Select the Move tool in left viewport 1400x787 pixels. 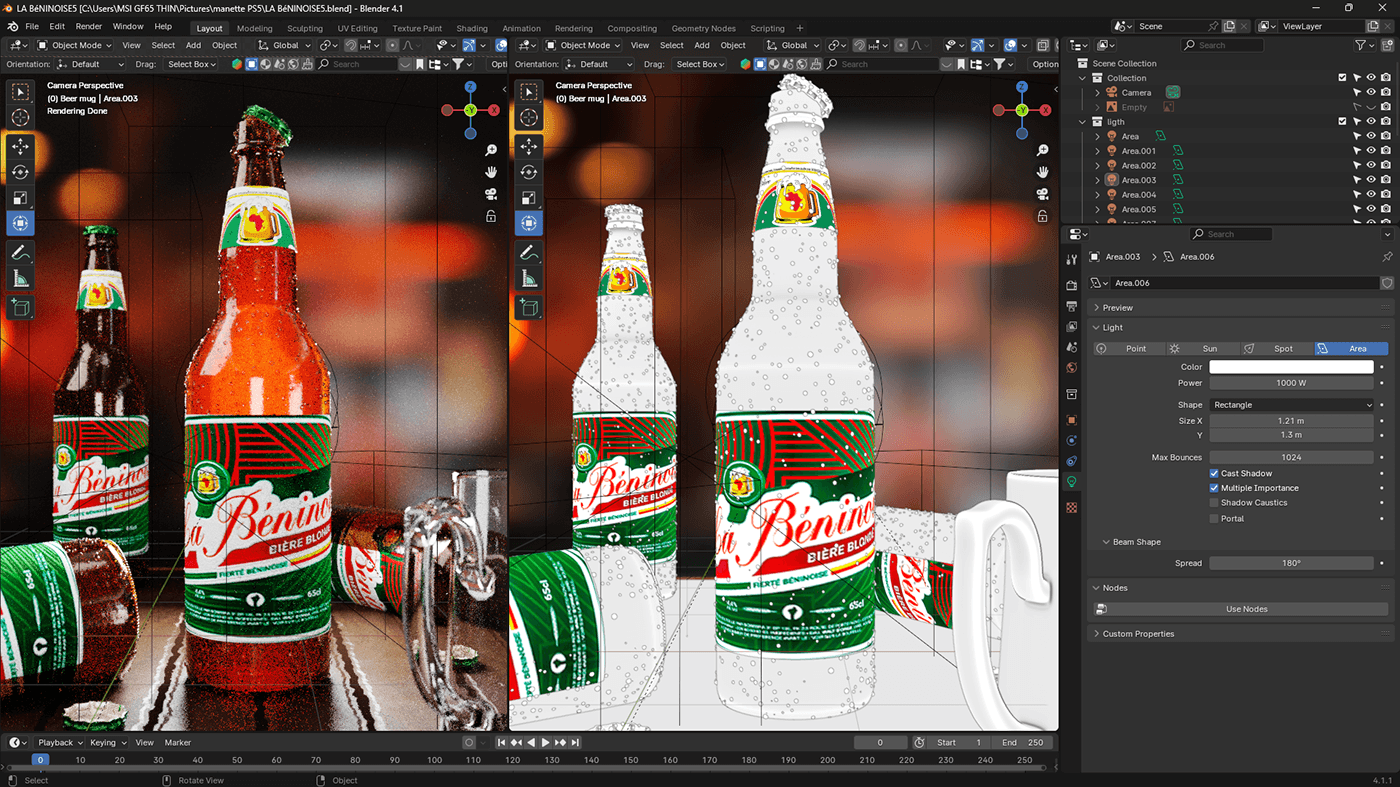click(x=20, y=147)
